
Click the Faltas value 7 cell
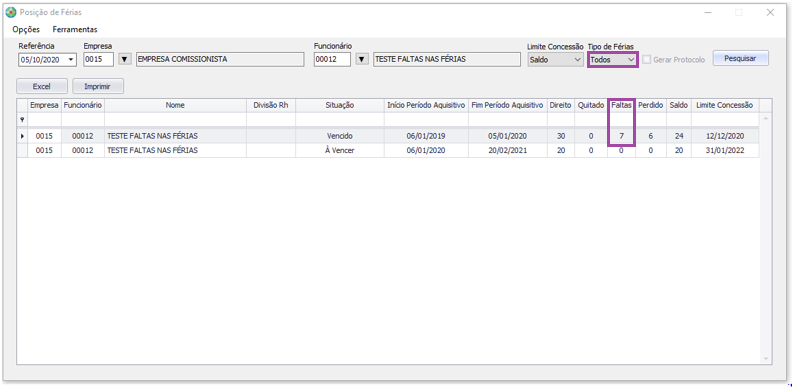point(621,136)
